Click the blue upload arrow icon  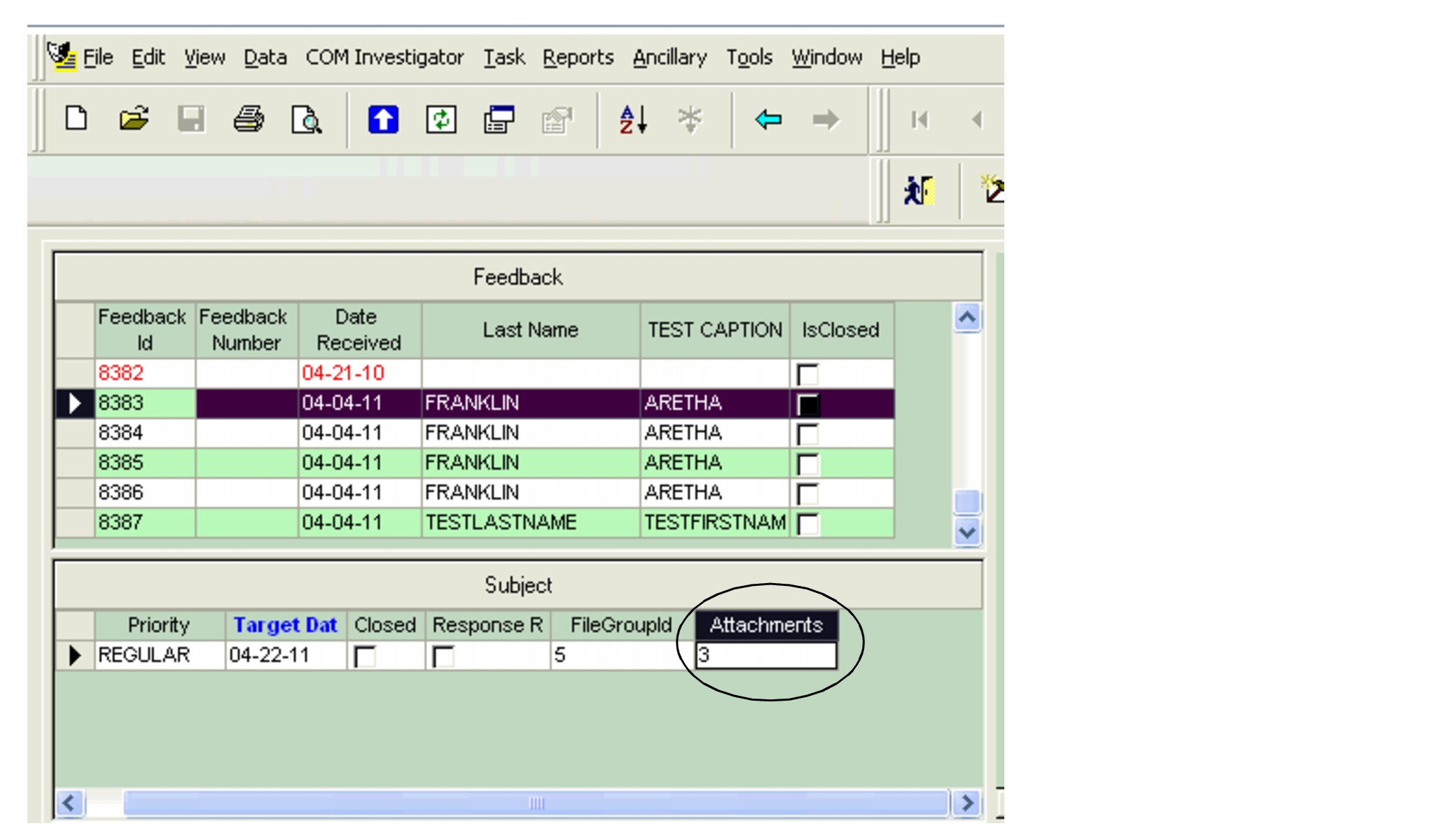[382, 119]
